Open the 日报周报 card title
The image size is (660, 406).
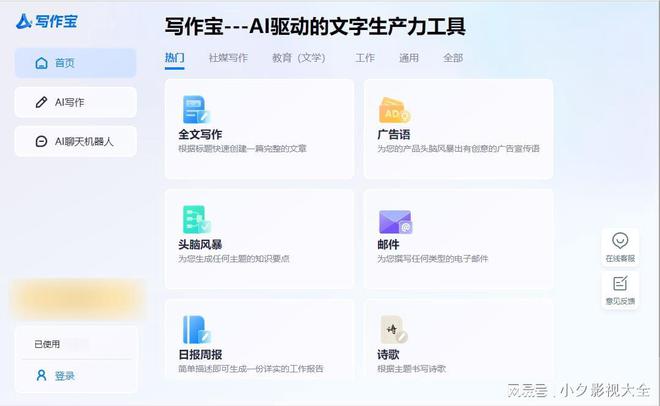tap(200, 355)
